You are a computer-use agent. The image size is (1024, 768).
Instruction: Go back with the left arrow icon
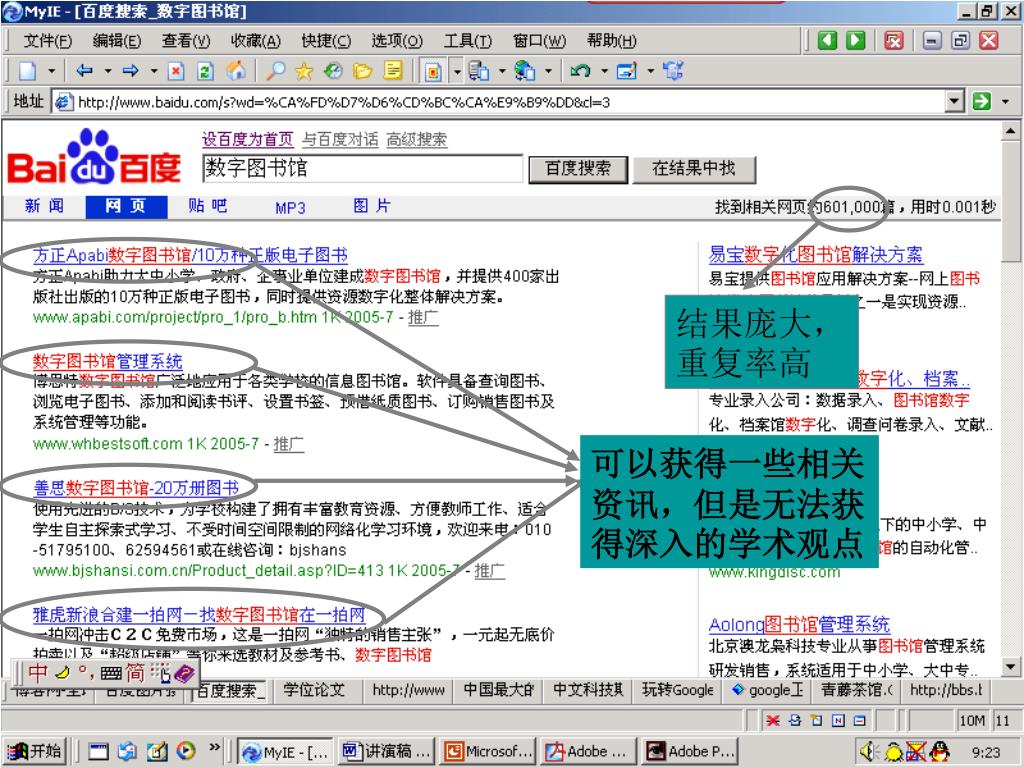click(84, 71)
